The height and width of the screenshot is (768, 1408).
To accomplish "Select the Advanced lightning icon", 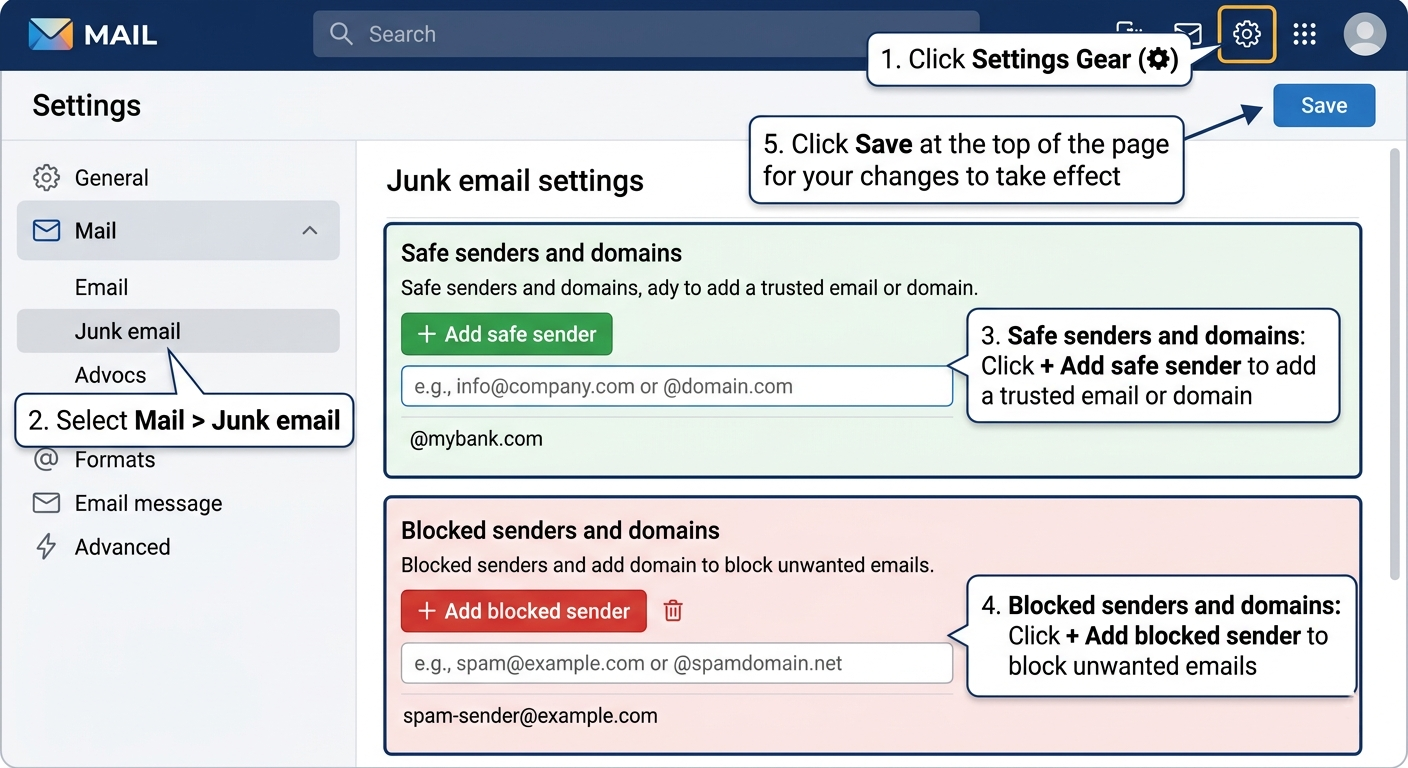I will (46, 547).
